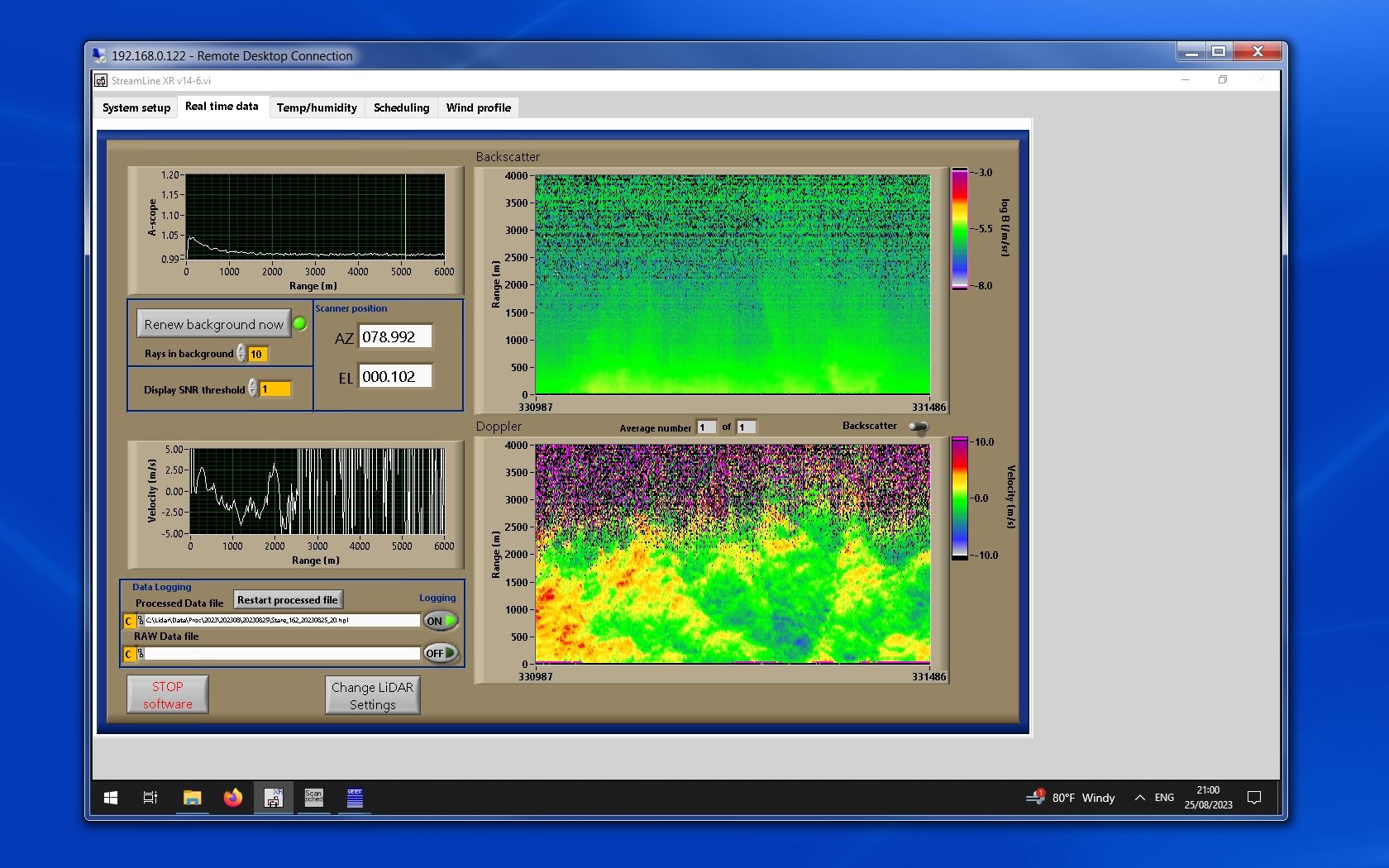This screenshot has height=868, width=1389.
Task: Switch to the Wind profile tab
Action: 478,107
